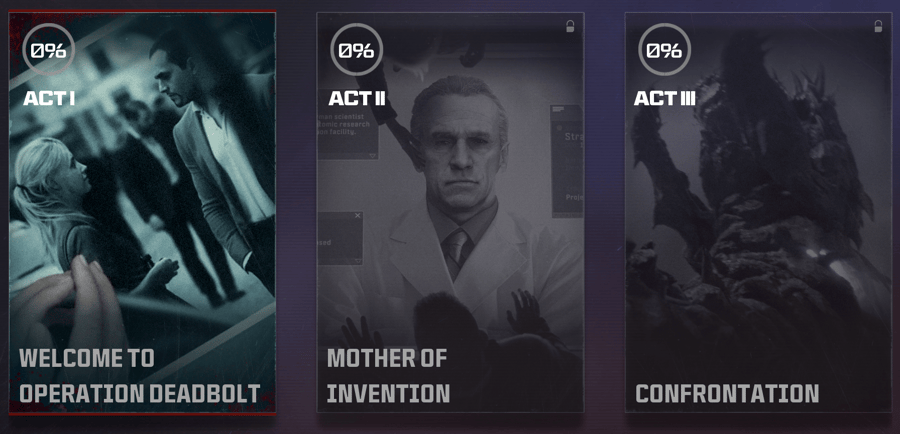Open the Confrontation title
Image resolution: width=900 pixels, height=434 pixels.
coord(727,393)
